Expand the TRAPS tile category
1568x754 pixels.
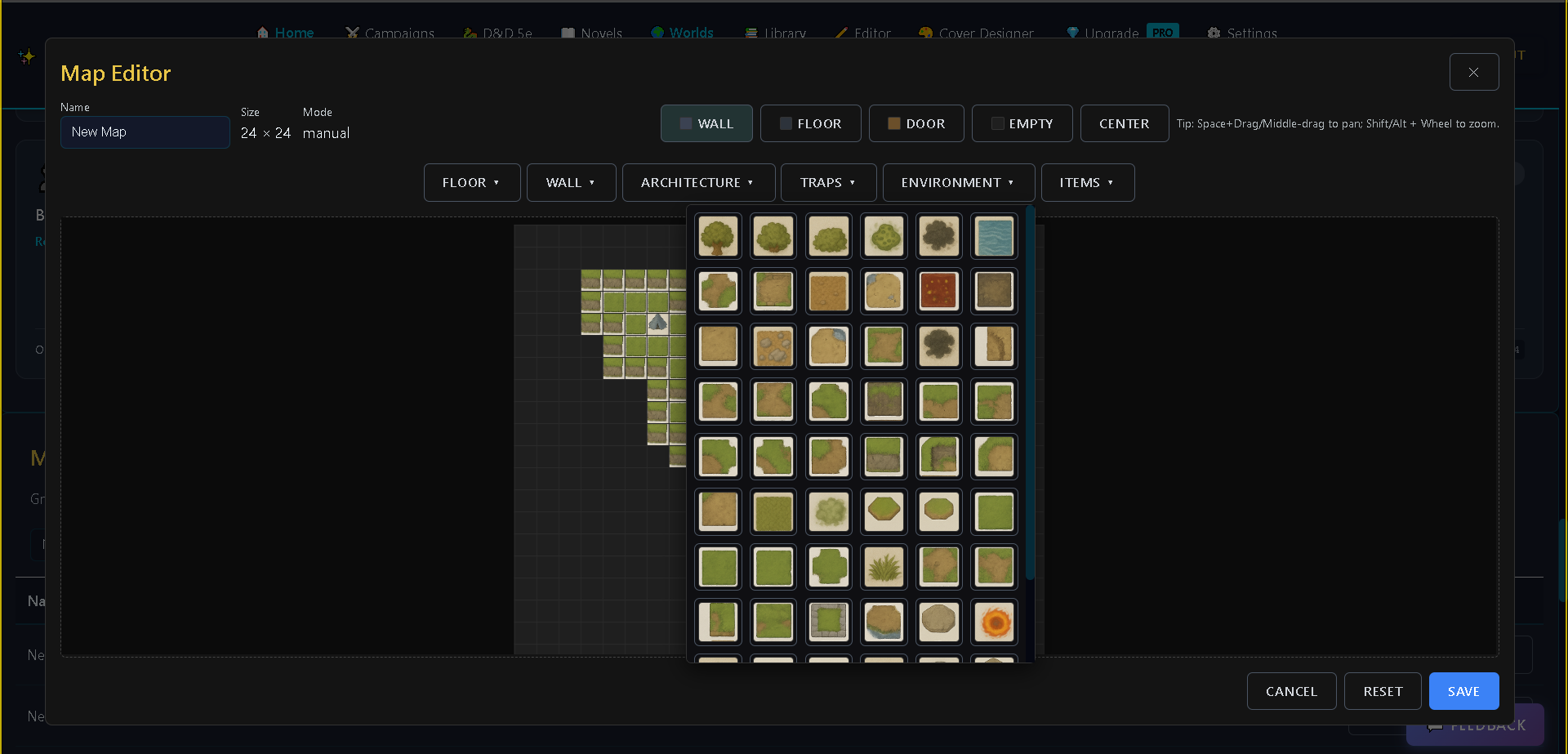pos(828,182)
